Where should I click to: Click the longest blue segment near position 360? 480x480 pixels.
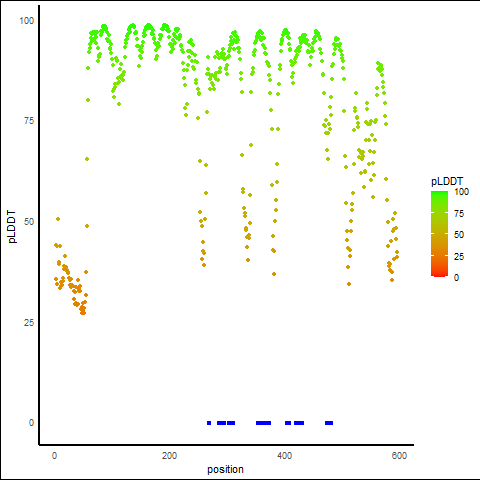(x=263, y=423)
